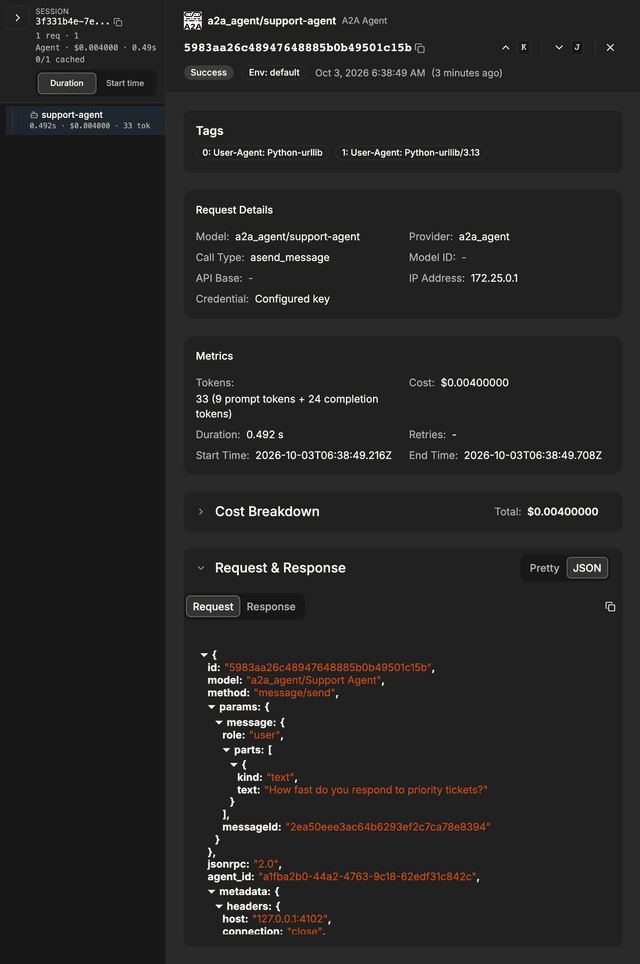Collapse the parts array node
The height and width of the screenshot is (964, 640).
click(x=226, y=751)
